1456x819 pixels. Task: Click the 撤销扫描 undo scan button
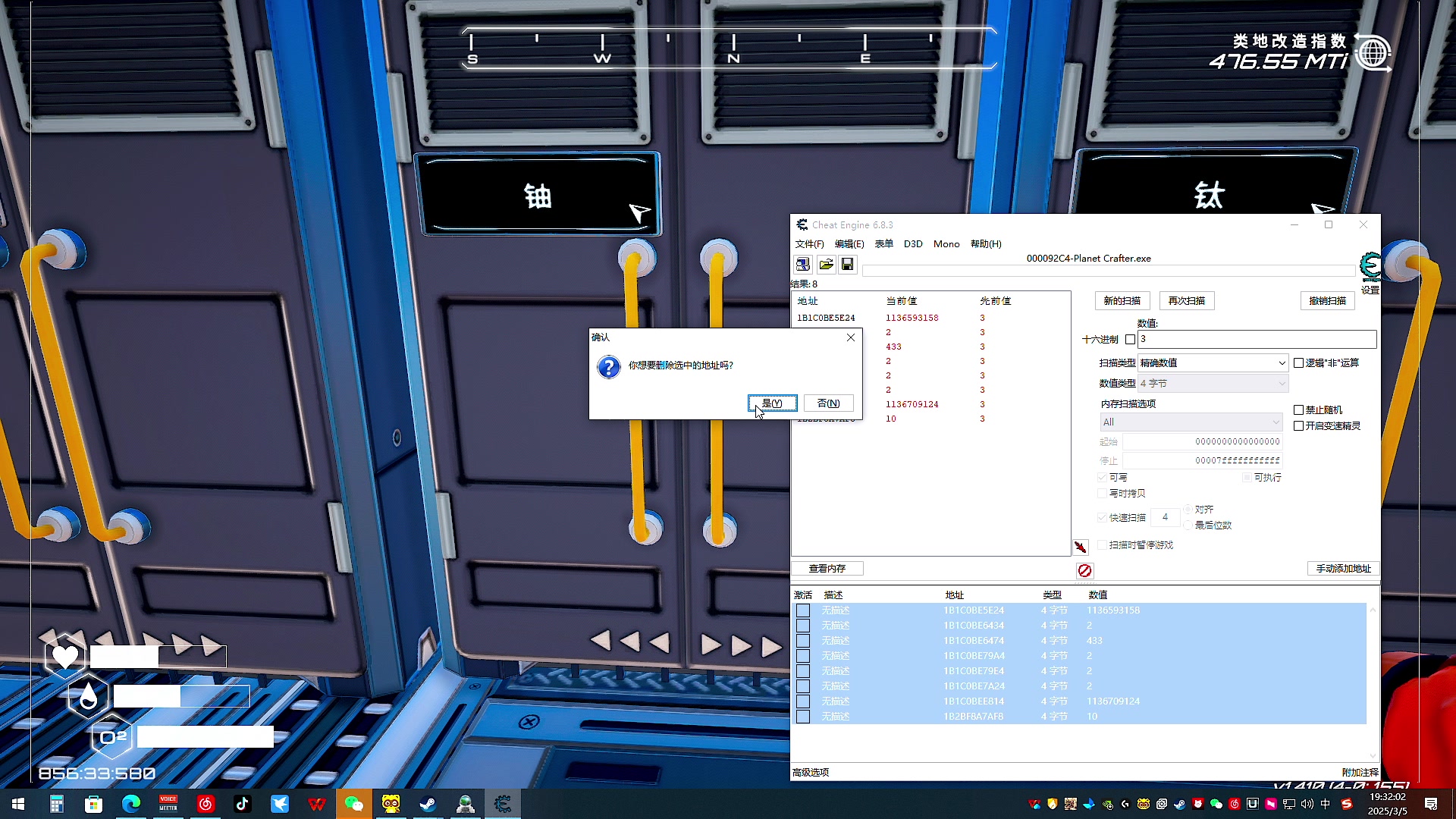point(1327,301)
